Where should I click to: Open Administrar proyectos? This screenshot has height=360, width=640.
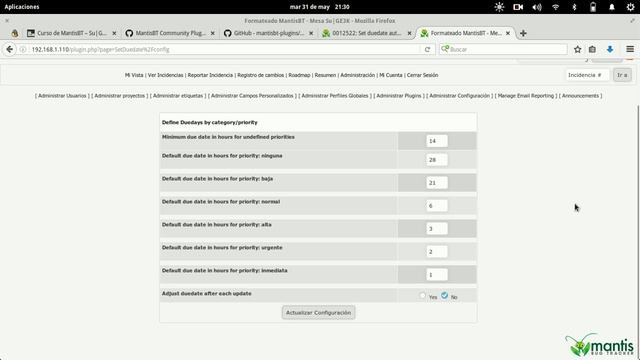pos(120,96)
